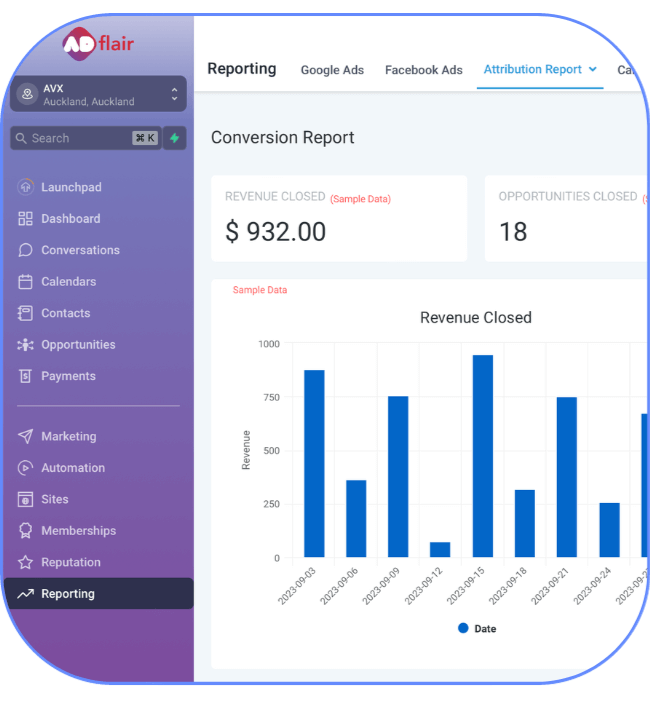Click the ⌘K shortcut badge
Image resolution: width=650 pixels, height=707 pixels.
coord(145,138)
